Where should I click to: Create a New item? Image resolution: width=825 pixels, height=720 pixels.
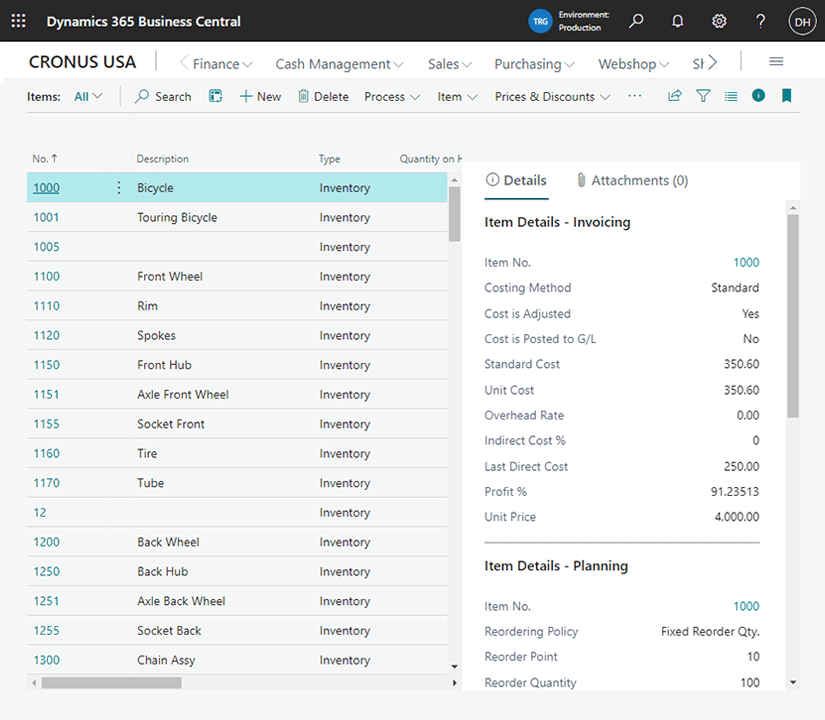point(260,96)
